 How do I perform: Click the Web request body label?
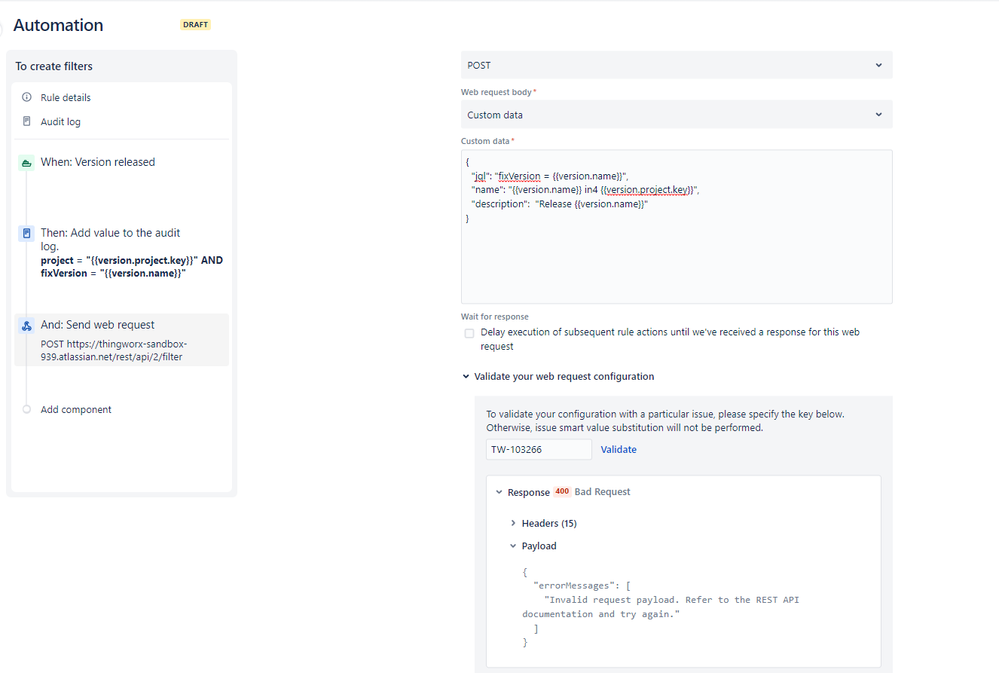point(496,92)
